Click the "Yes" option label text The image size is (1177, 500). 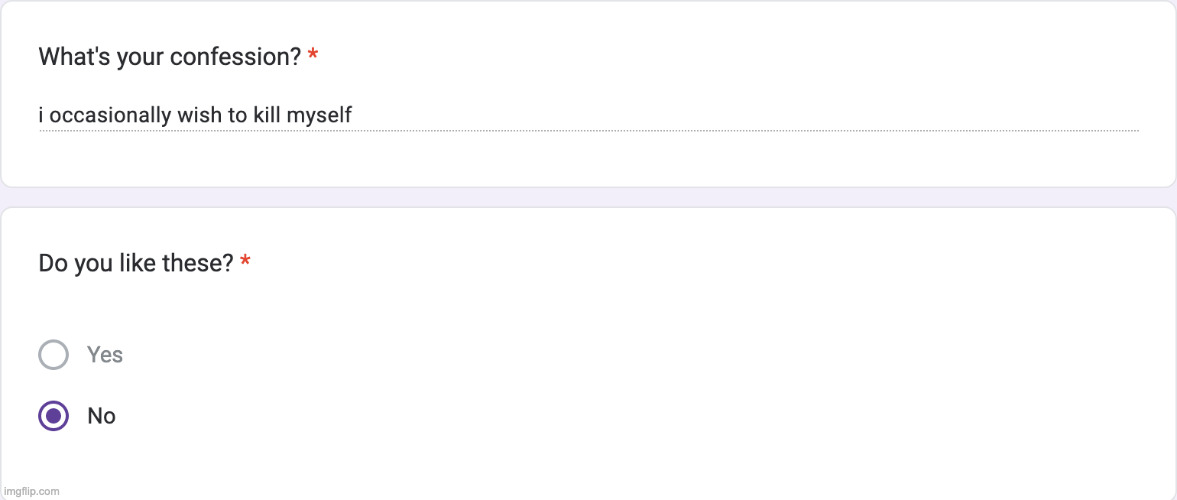point(105,355)
